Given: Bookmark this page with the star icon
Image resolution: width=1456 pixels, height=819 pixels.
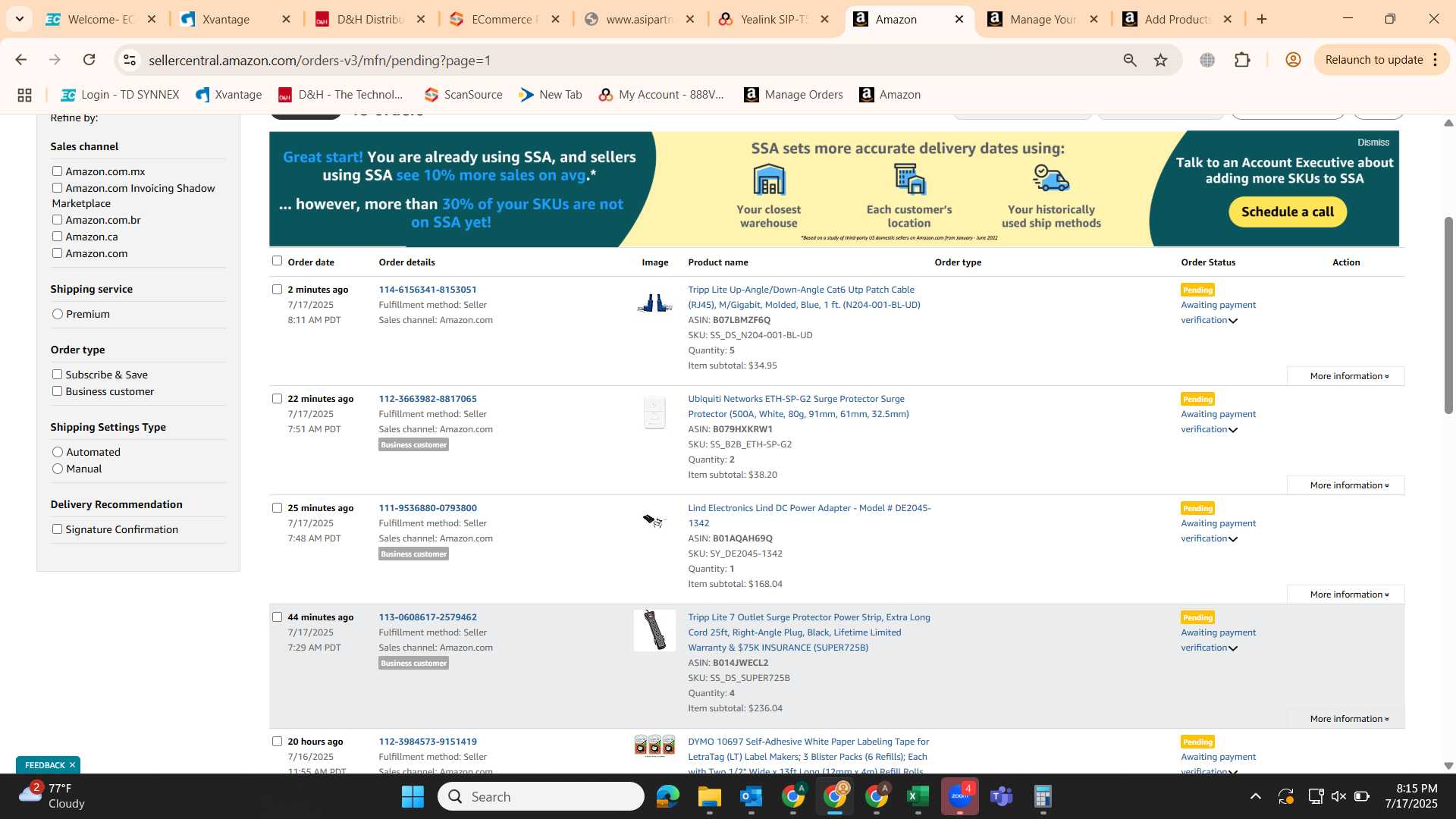Looking at the screenshot, I should point(1160,60).
